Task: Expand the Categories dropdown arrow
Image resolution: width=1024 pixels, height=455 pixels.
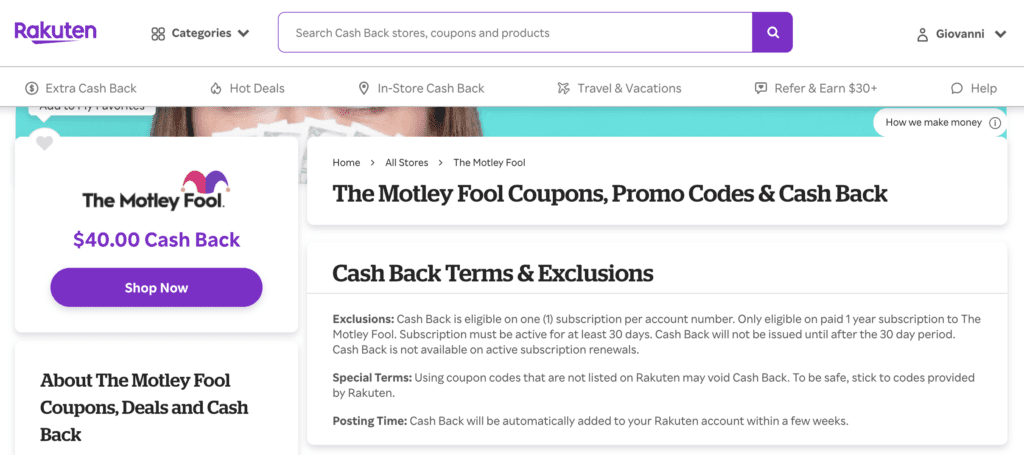Action: (243, 34)
